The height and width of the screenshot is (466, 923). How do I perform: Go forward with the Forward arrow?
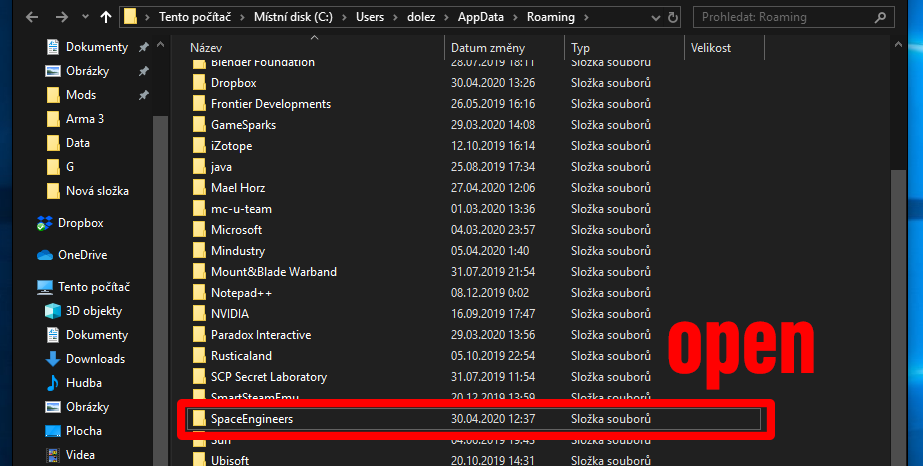[x=61, y=17]
